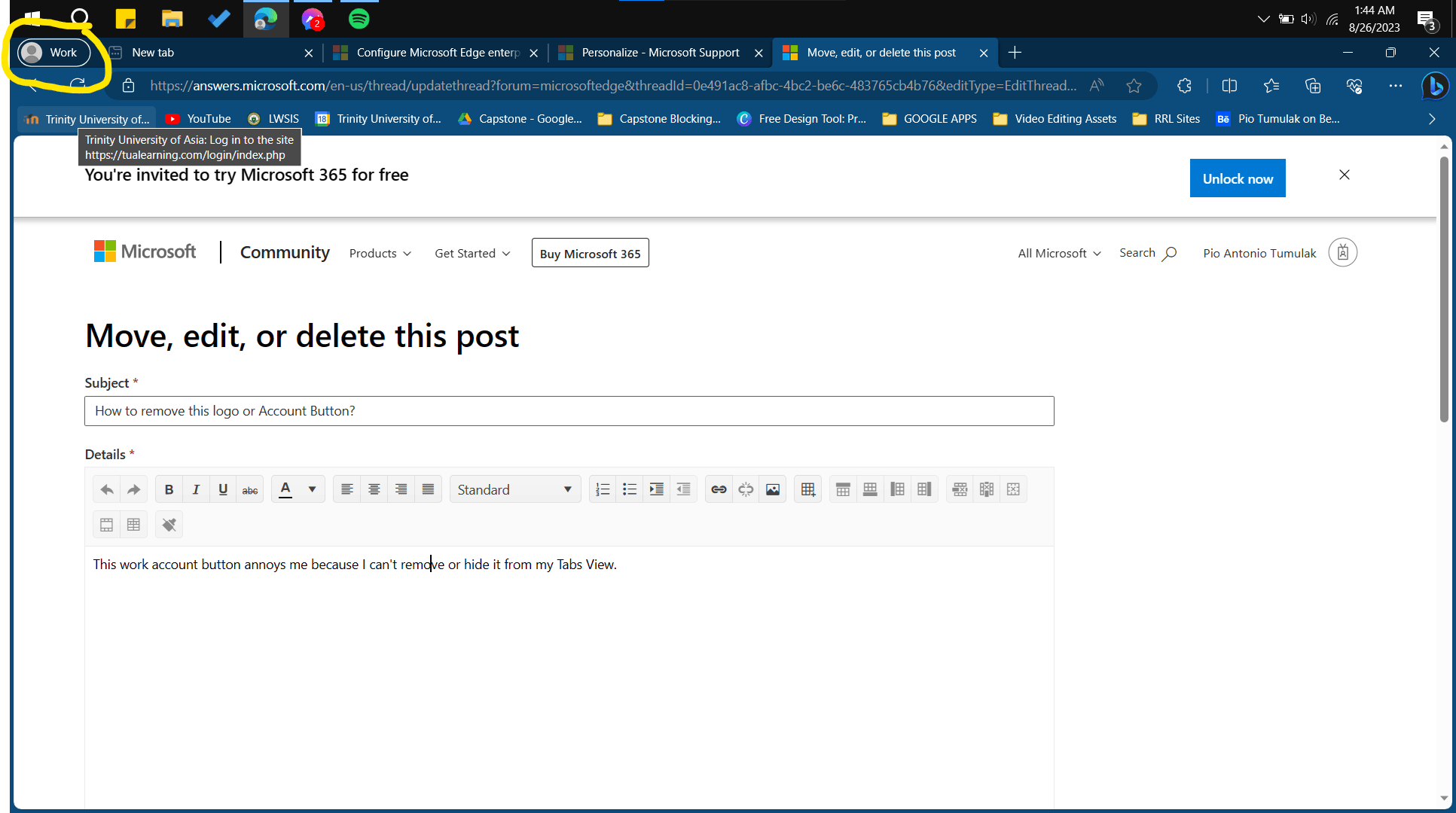Open the font color picker arrow
This screenshot has height=813, width=1456.
(312, 489)
